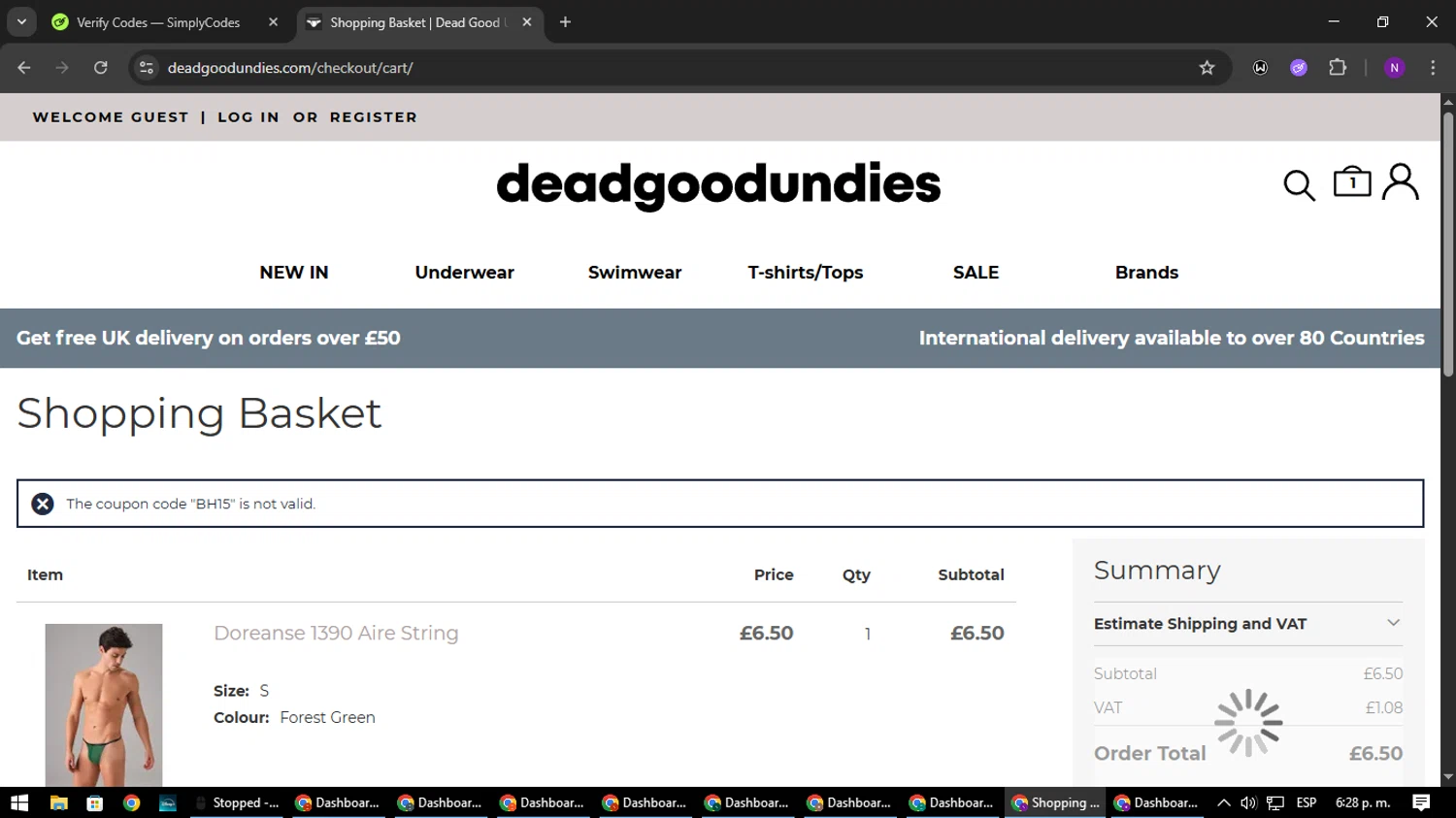The width and height of the screenshot is (1456, 818).
Task: Switch to the Shopping taskbar window
Action: [x=1055, y=802]
